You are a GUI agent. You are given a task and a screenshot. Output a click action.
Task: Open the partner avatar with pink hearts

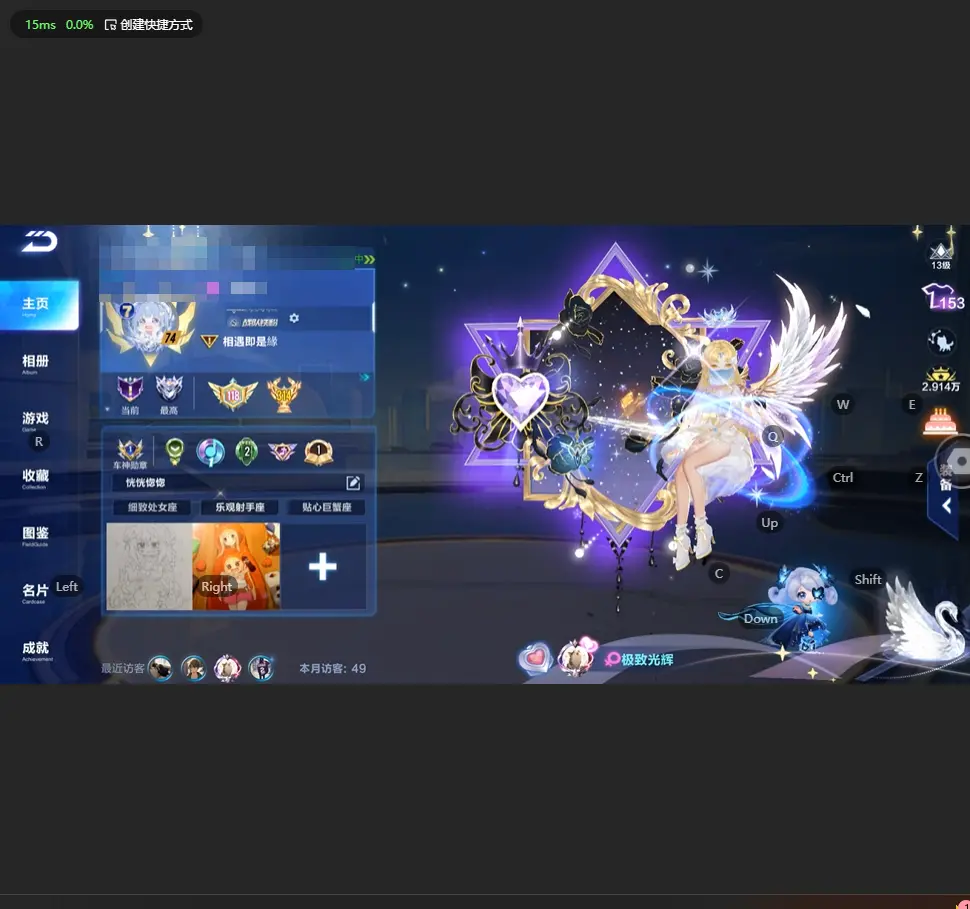click(577, 657)
